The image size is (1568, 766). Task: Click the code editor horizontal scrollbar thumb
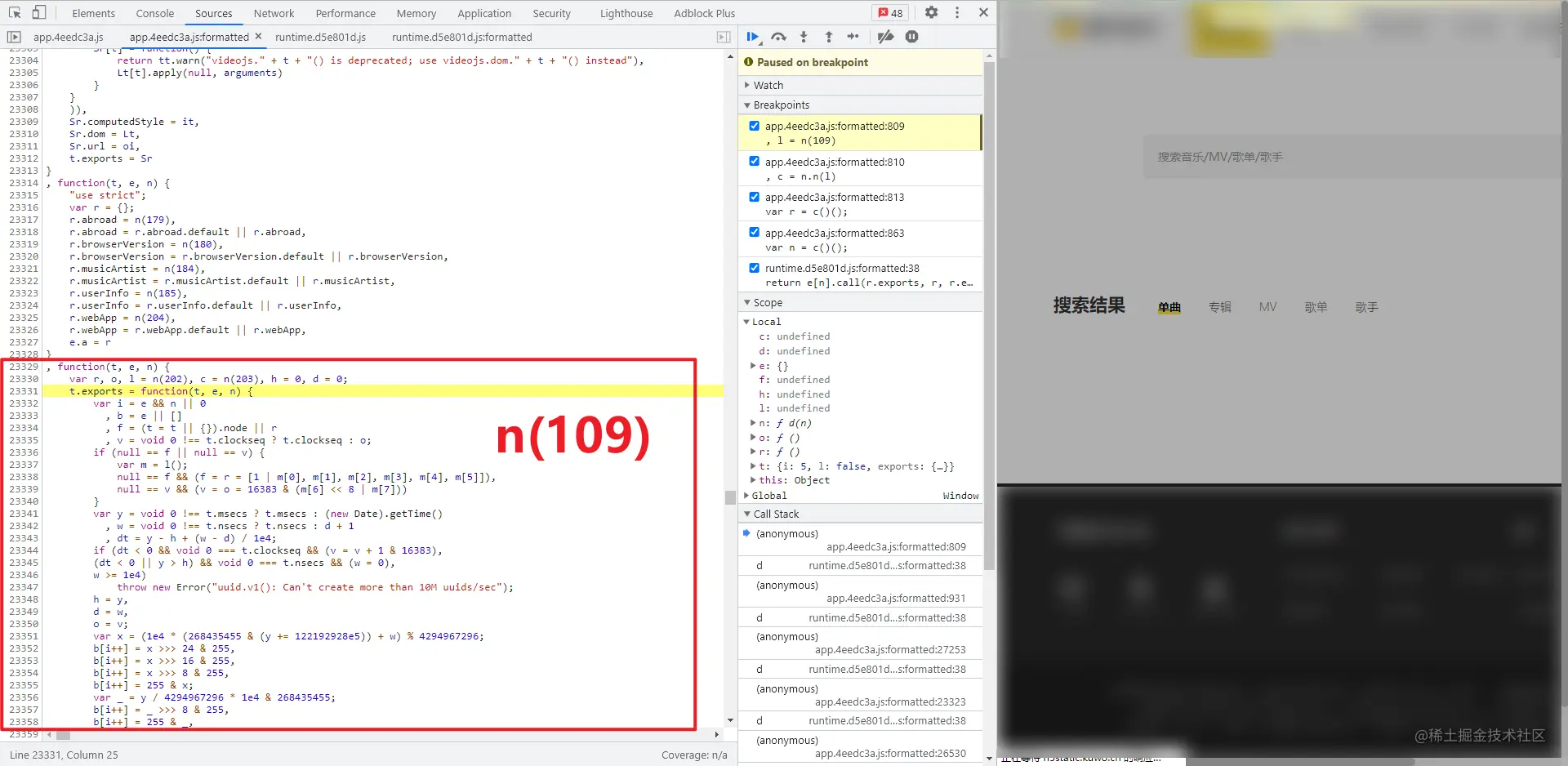pos(63,735)
